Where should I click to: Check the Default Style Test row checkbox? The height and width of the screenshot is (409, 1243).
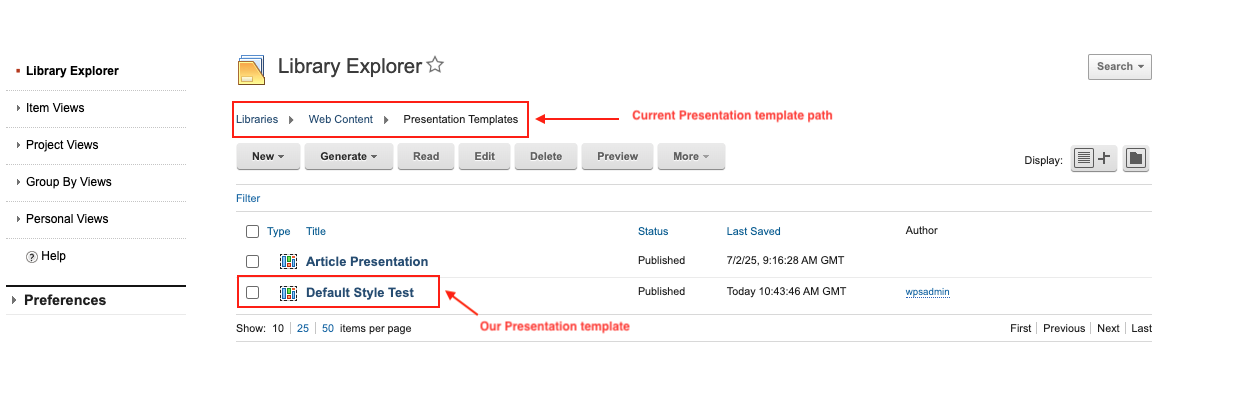252,292
